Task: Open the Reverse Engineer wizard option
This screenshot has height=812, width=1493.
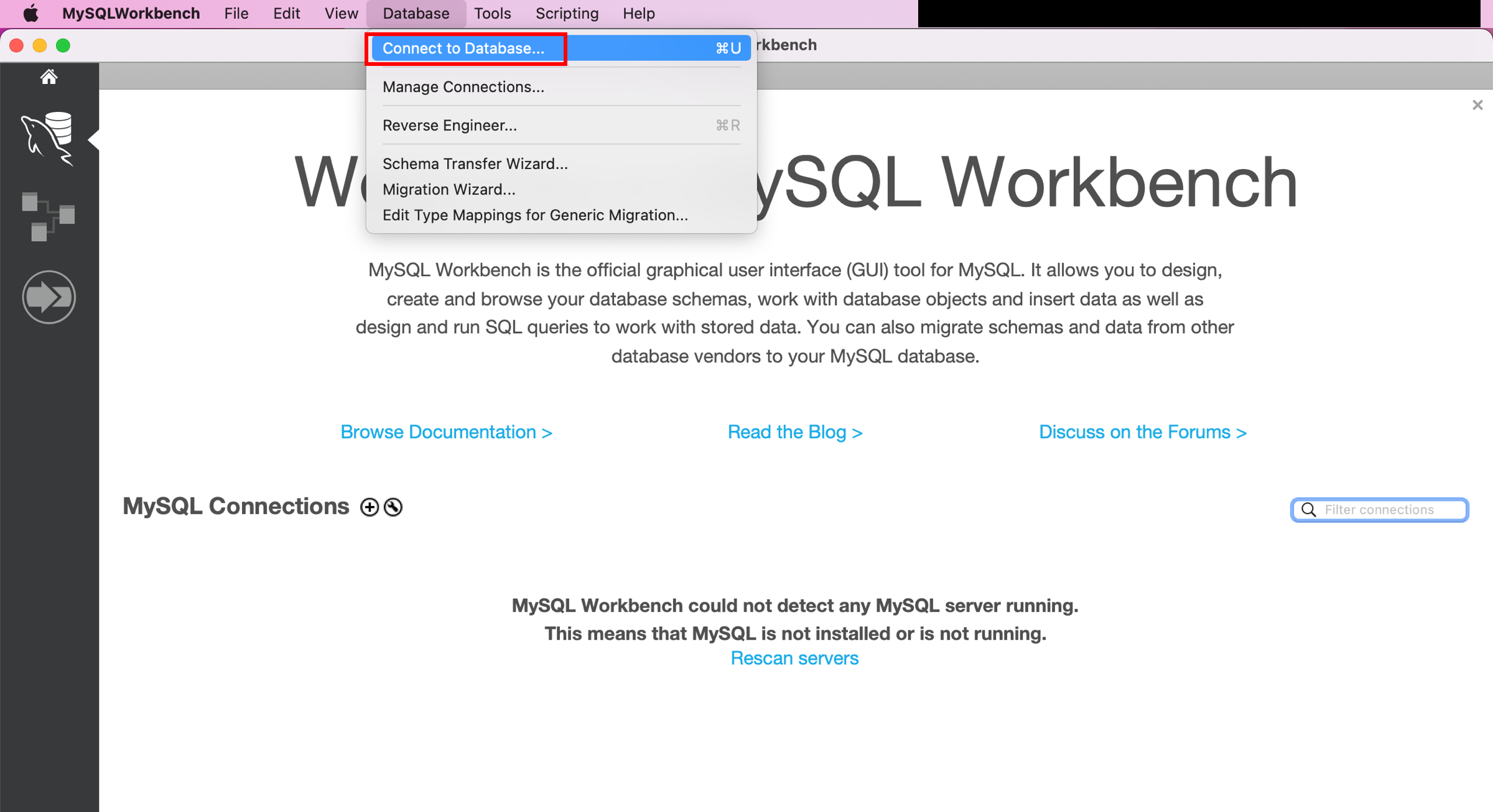Action: [448, 125]
